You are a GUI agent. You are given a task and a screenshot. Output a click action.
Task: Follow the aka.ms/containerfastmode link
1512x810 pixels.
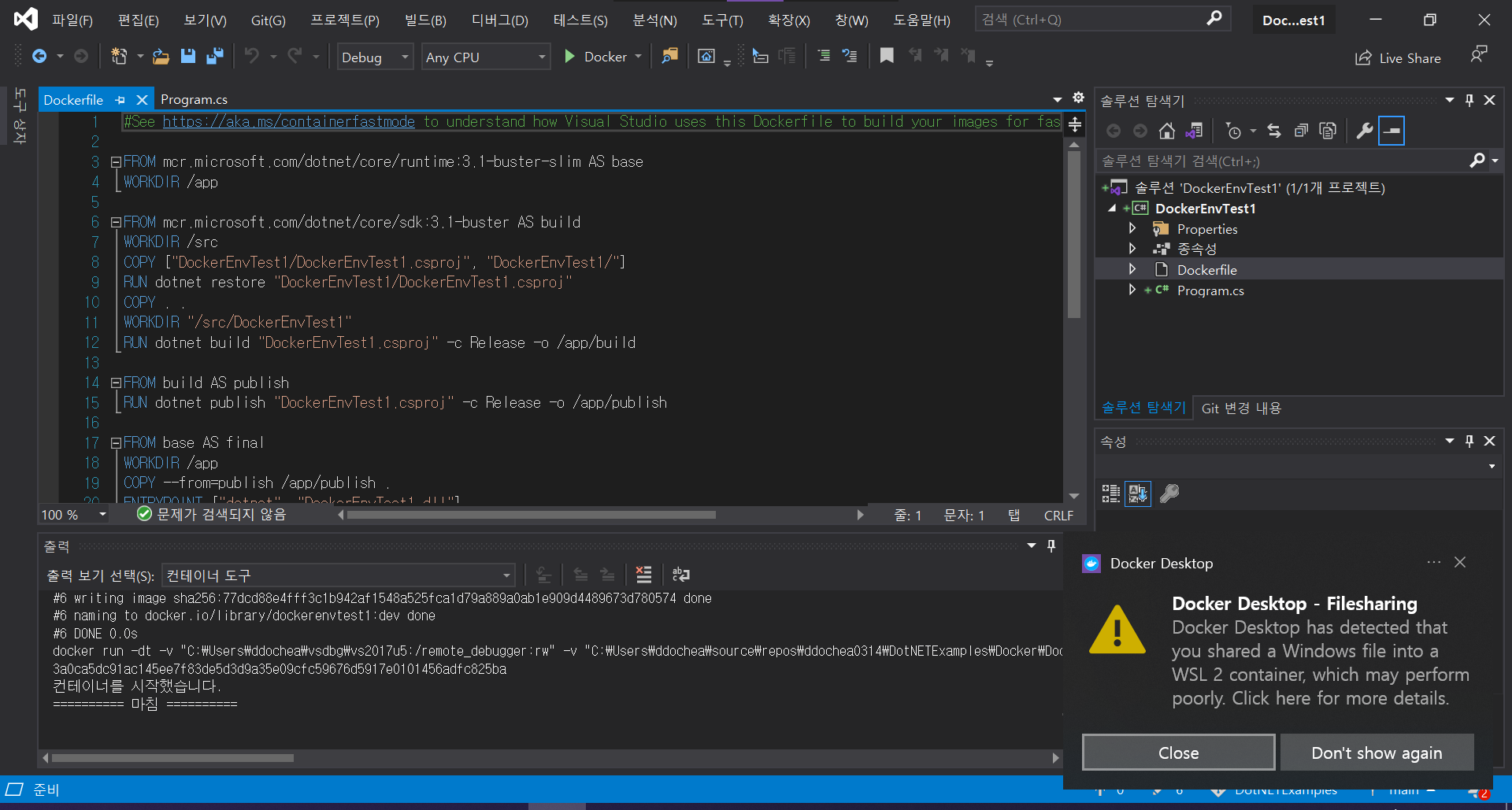point(288,121)
